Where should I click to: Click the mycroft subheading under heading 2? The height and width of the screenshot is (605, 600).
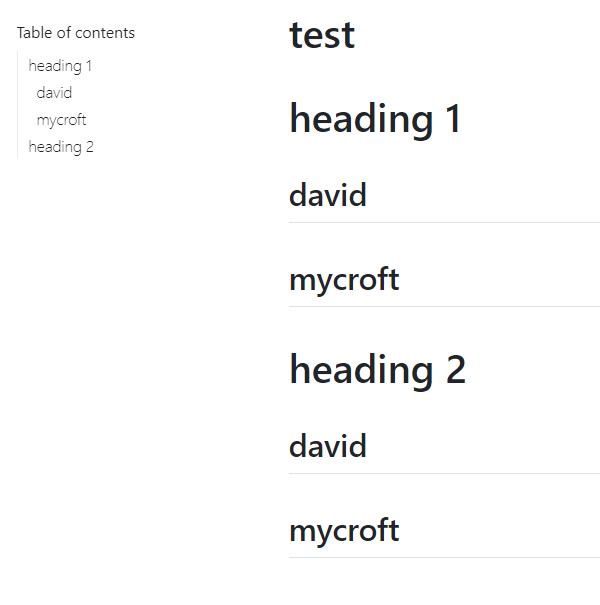pos(344,531)
